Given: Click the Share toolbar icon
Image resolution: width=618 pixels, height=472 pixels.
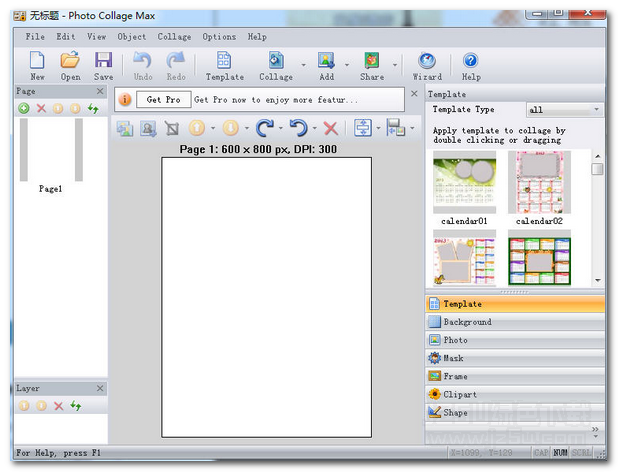Looking at the screenshot, I should pos(372,66).
